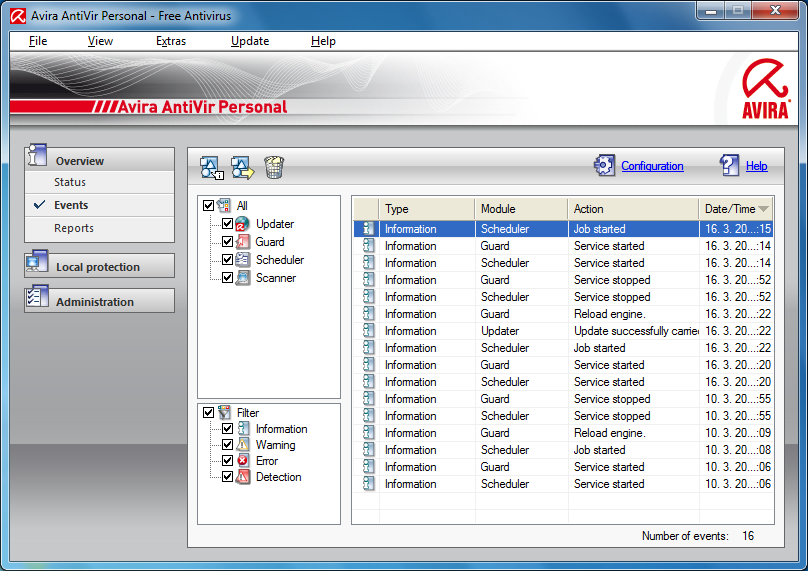Go to the Reports page in sidebar

[74, 228]
